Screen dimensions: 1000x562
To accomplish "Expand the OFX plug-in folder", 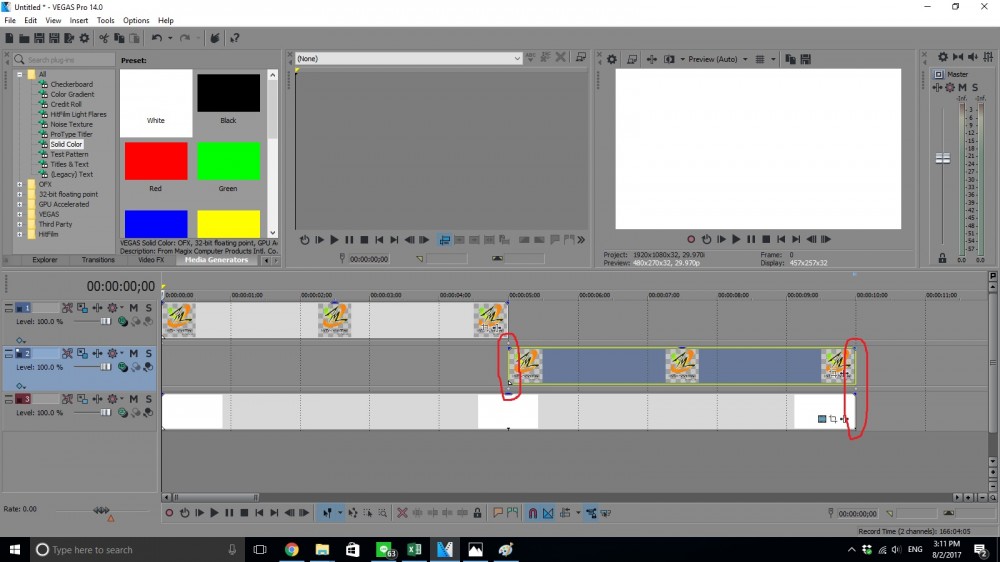I will (20, 184).
